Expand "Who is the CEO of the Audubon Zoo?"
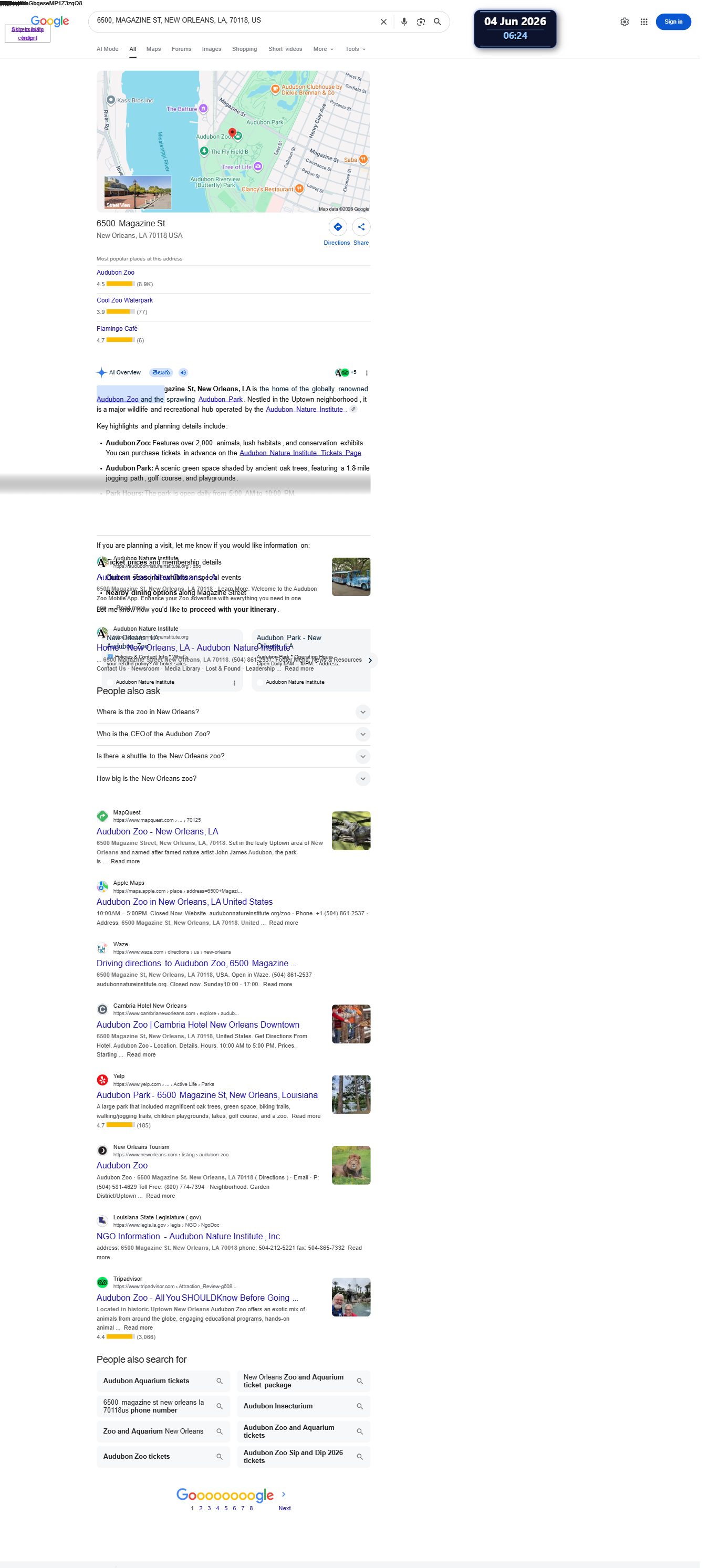The height and width of the screenshot is (1568, 708). pos(367,743)
